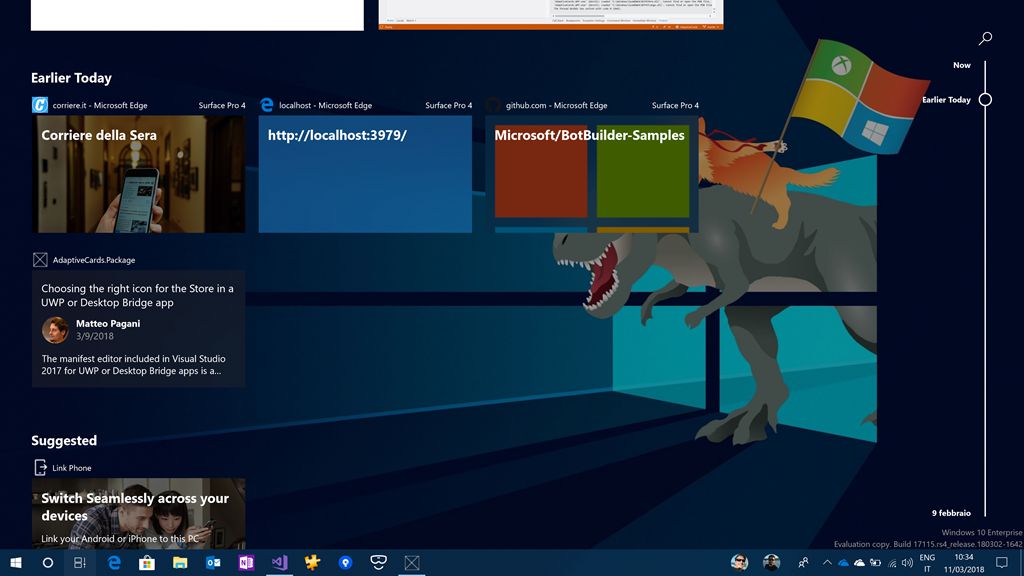Click the Edge icon beside localhost title

(266, 104)
